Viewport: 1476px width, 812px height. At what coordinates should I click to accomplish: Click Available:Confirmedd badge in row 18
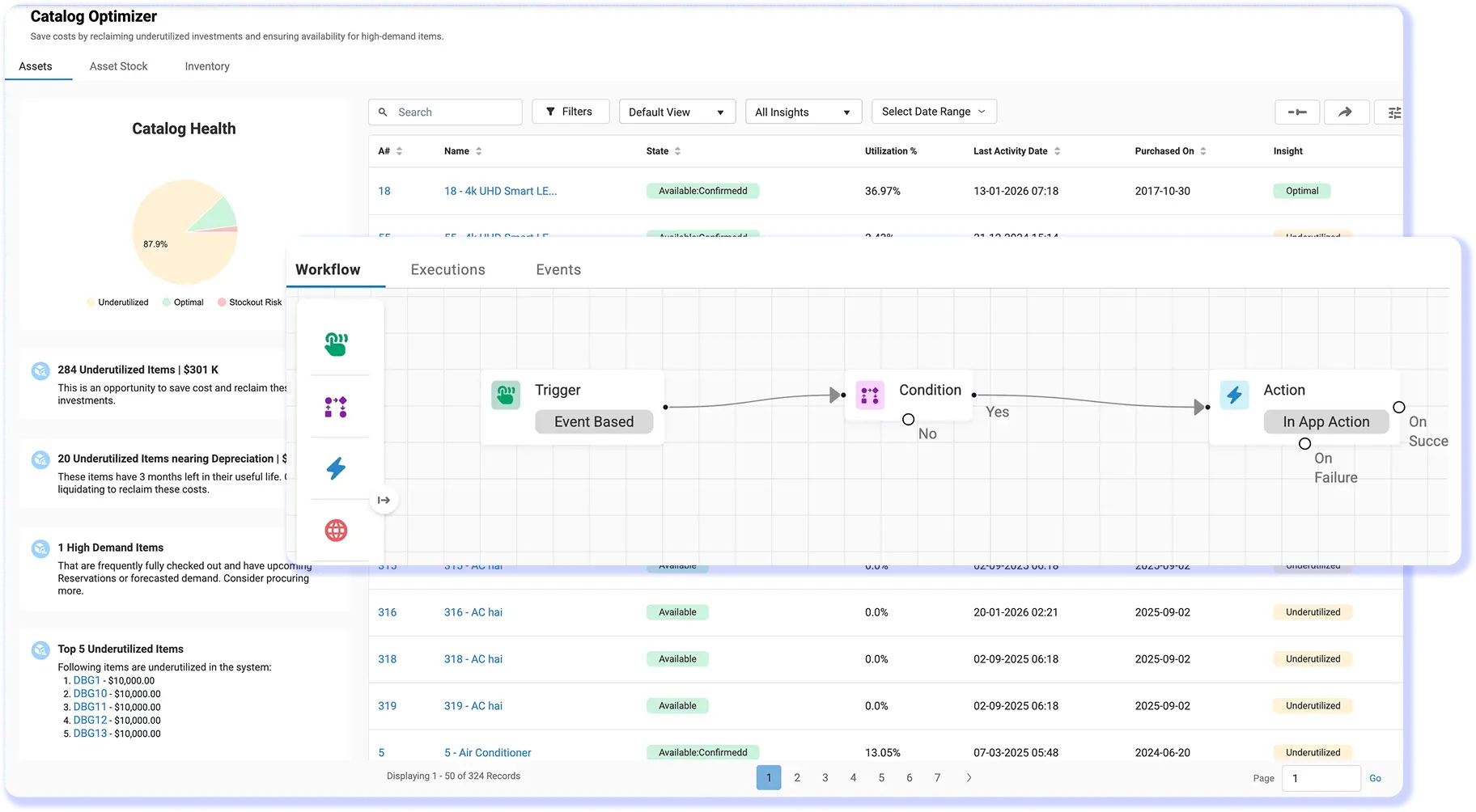[x=702, y=191]
